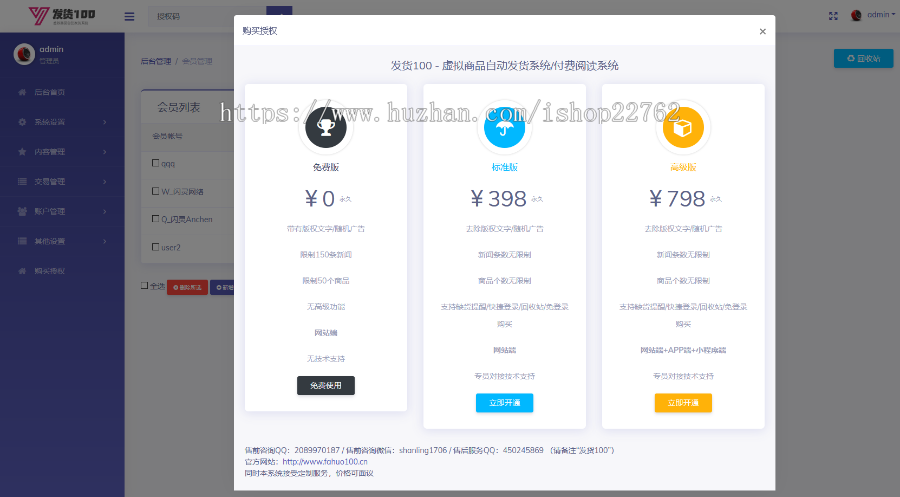Click the home icon beside 后台首页
900x497 pixels.
[22, 92]
